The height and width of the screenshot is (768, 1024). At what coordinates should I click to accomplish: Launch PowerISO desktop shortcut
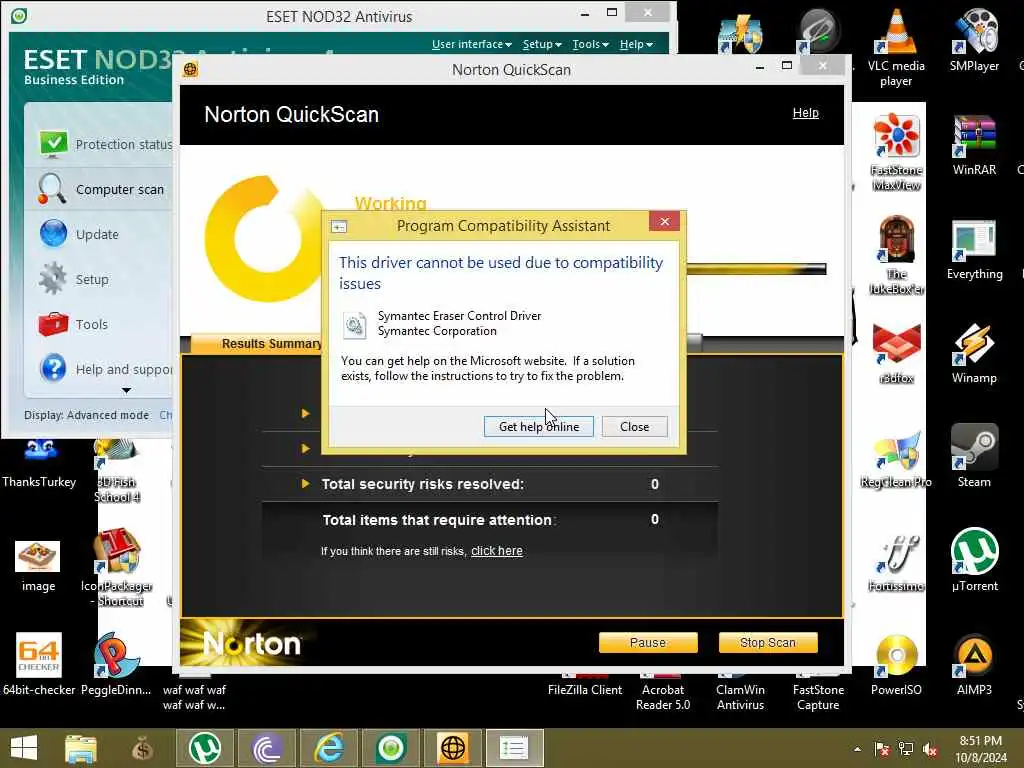pyautogui.click(x=896, y=665)
